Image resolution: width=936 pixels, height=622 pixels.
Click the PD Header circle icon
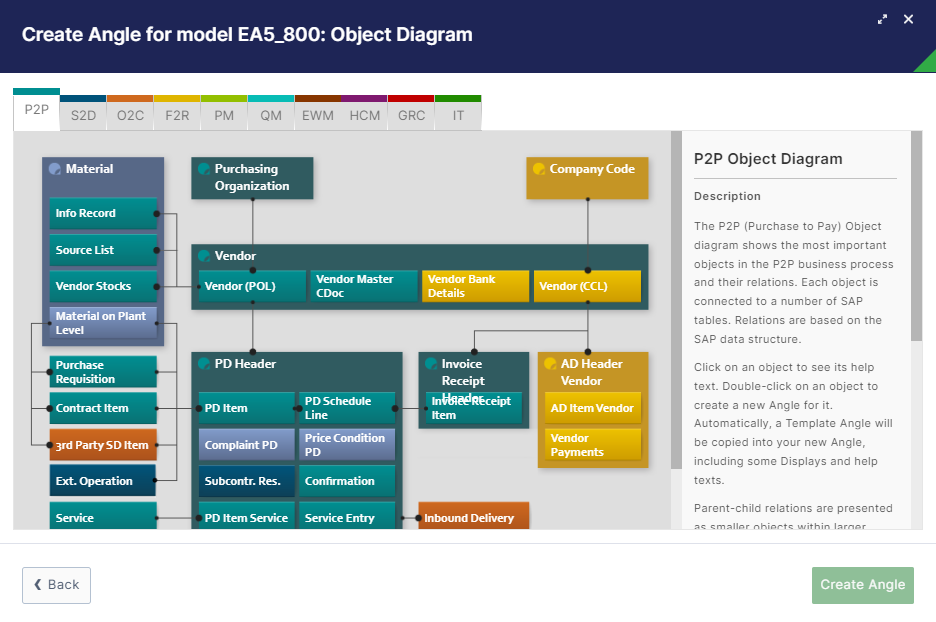tap(204, 364)
